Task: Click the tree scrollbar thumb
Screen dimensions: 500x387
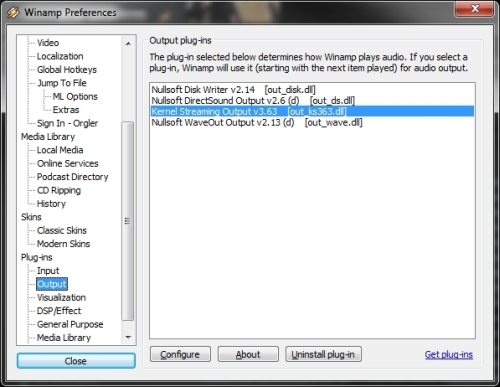Action: 128,221
